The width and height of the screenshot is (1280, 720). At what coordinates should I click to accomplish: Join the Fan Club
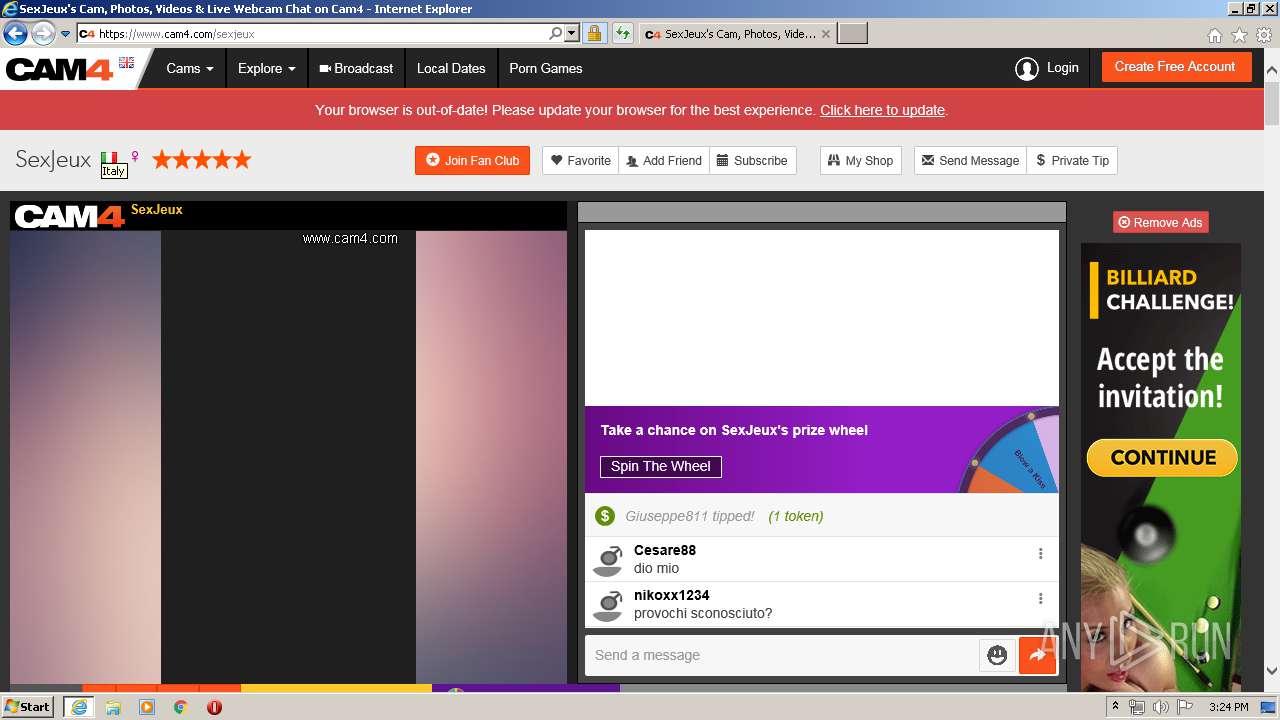[x=472, y=160]
